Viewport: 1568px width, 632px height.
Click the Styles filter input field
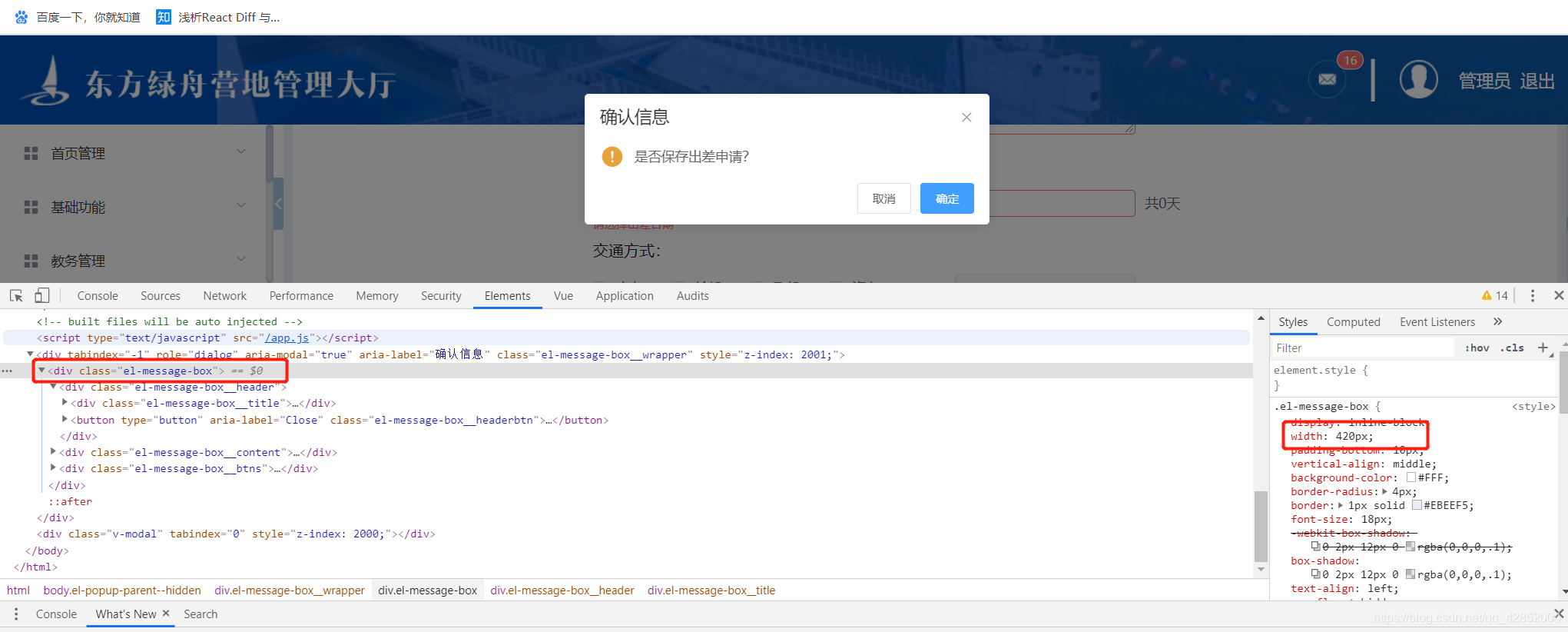coord(1363,348)
